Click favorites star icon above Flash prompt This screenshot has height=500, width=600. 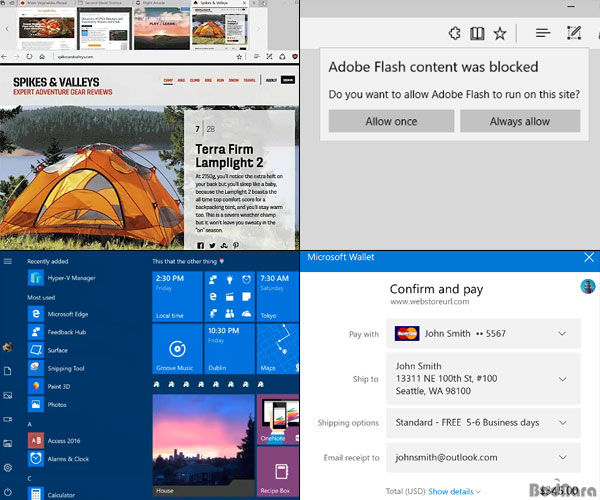pos(500,34)
